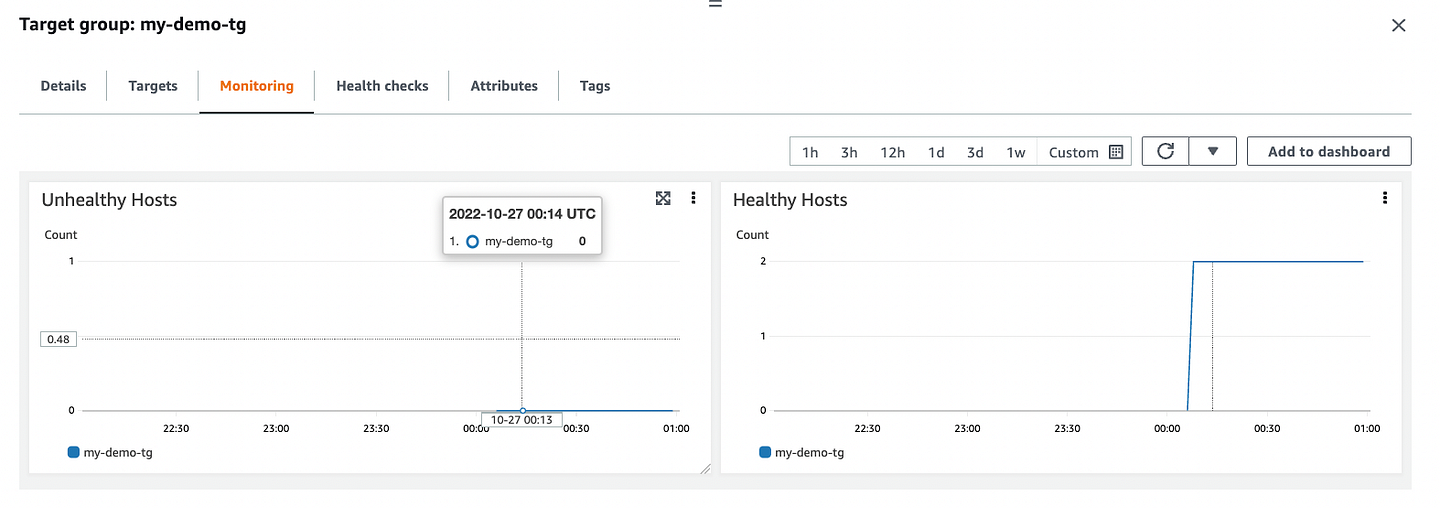The image size is (1440, 508).
Task: Click the data point on Unhealthy Hosts graph
Action: click(x=522, y=410)
